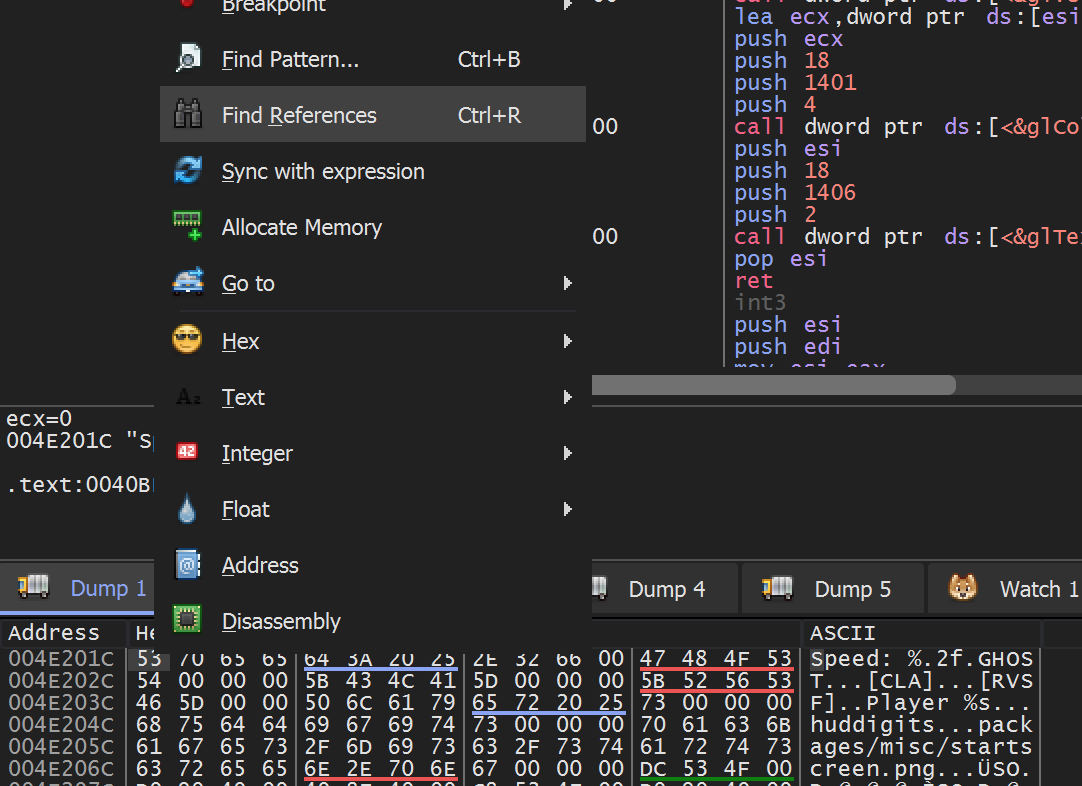Expand the Float submenu arrow
Viewport: 1082px width, 786px height.
coord(567,509)
